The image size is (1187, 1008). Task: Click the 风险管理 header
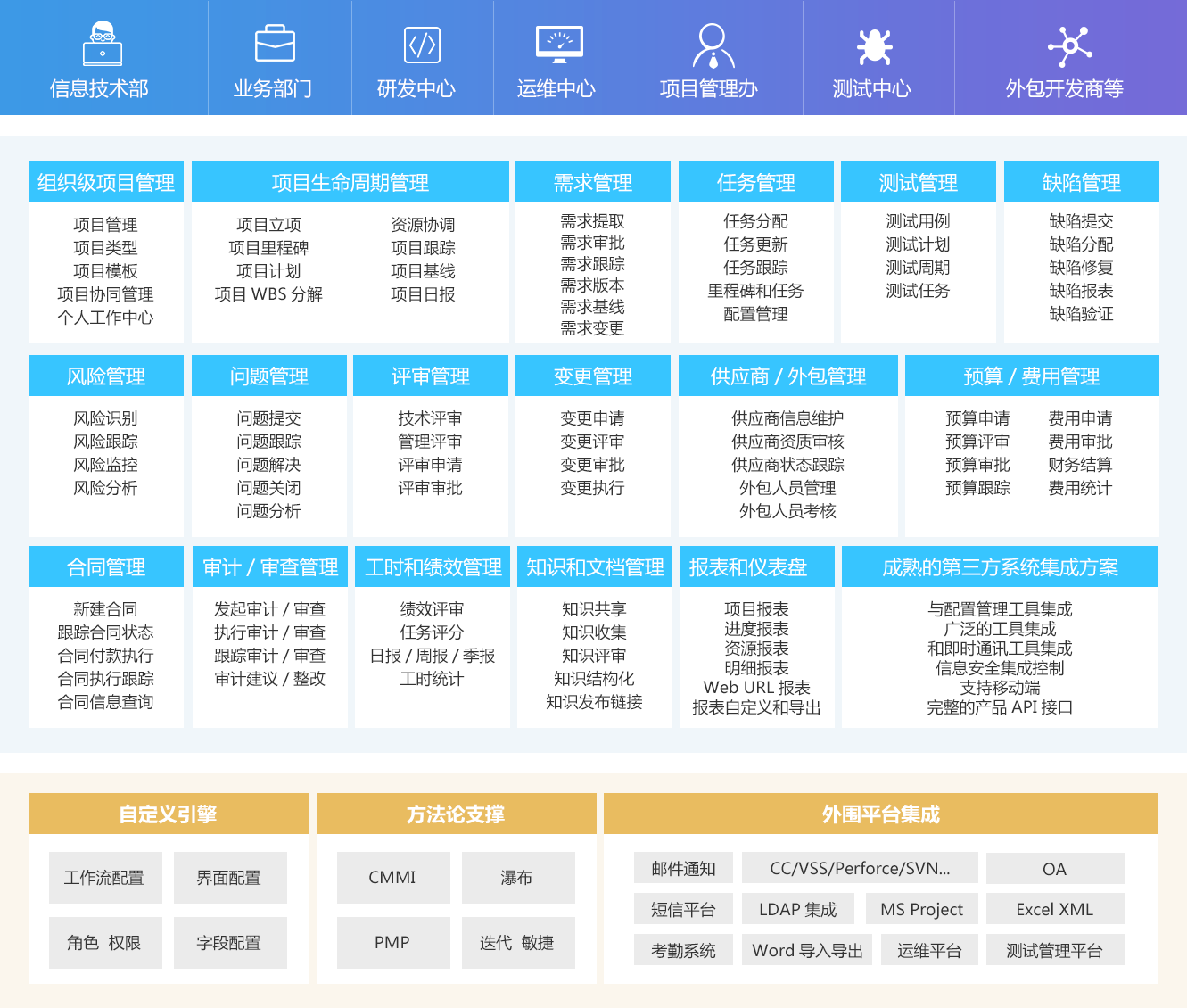coord(106,376)
